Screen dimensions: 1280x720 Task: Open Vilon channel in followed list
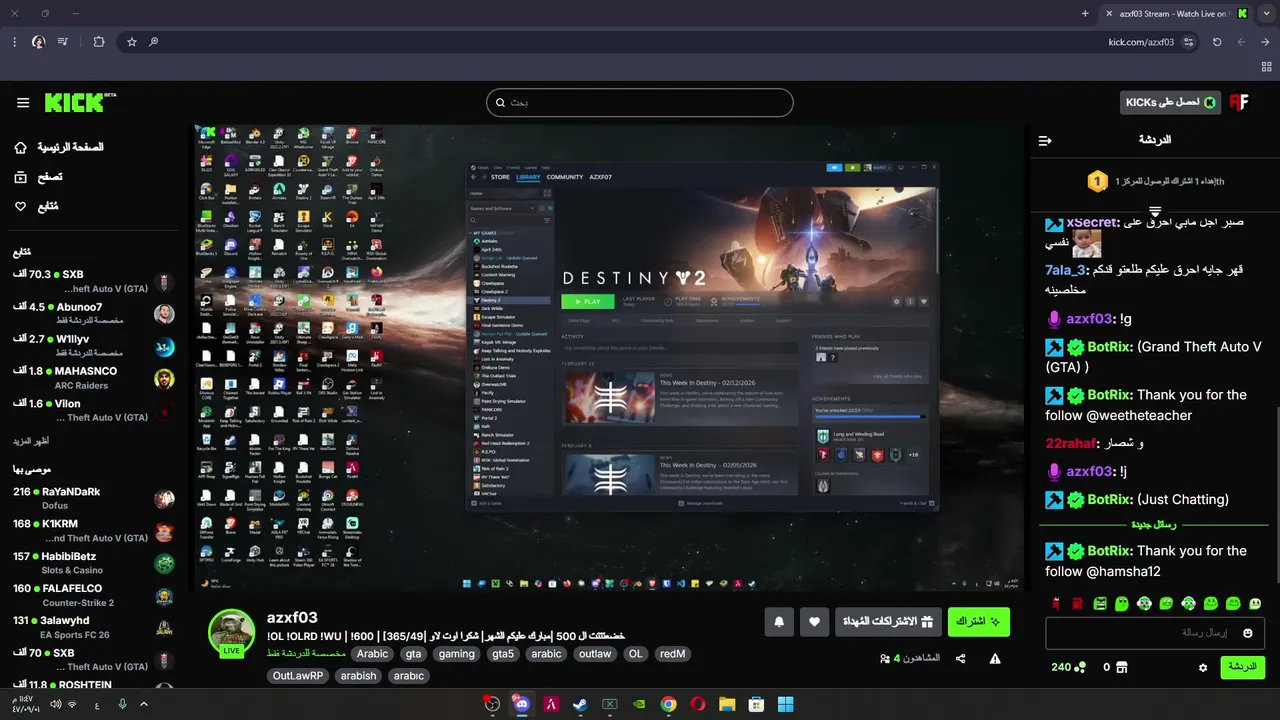(x=94, y=410)
